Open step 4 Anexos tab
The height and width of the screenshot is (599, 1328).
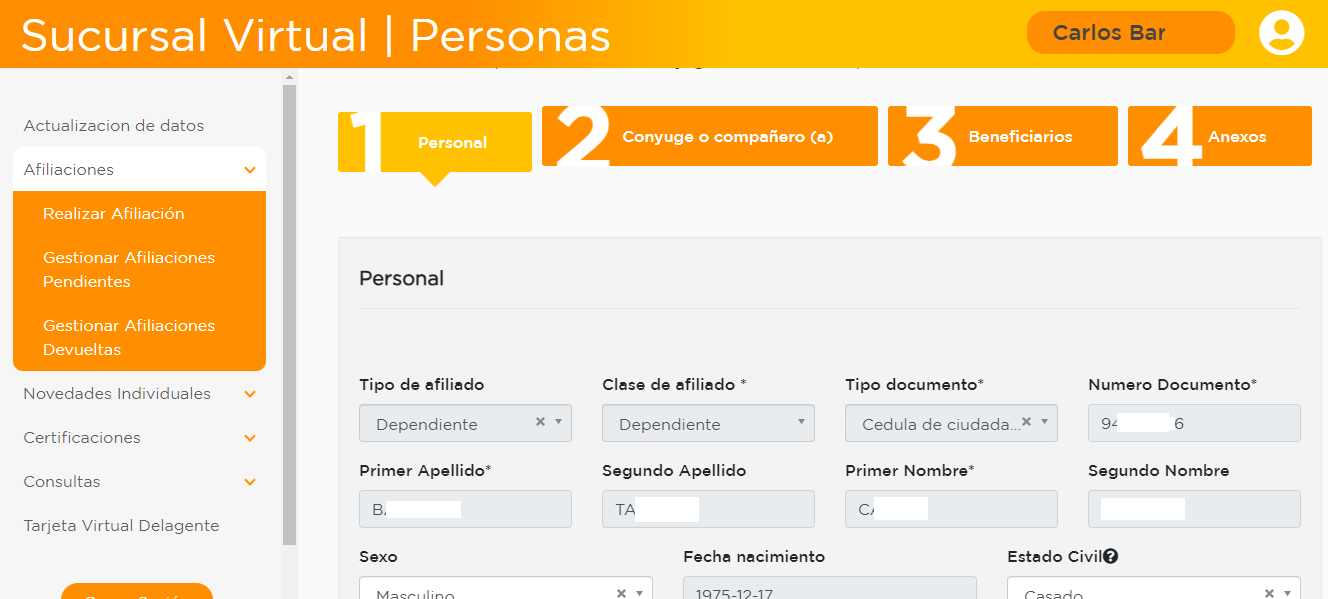[1220, 136]
